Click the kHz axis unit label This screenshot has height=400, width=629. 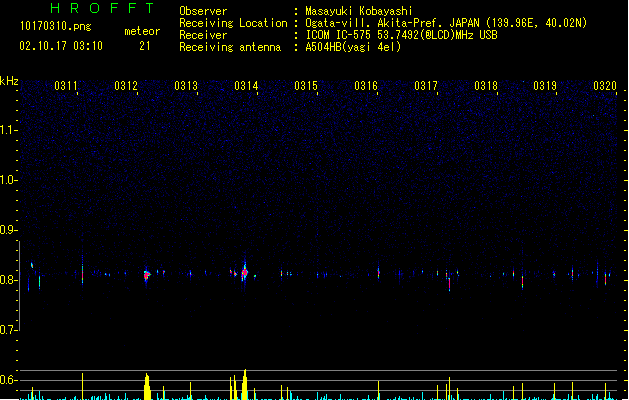[9, 81]
